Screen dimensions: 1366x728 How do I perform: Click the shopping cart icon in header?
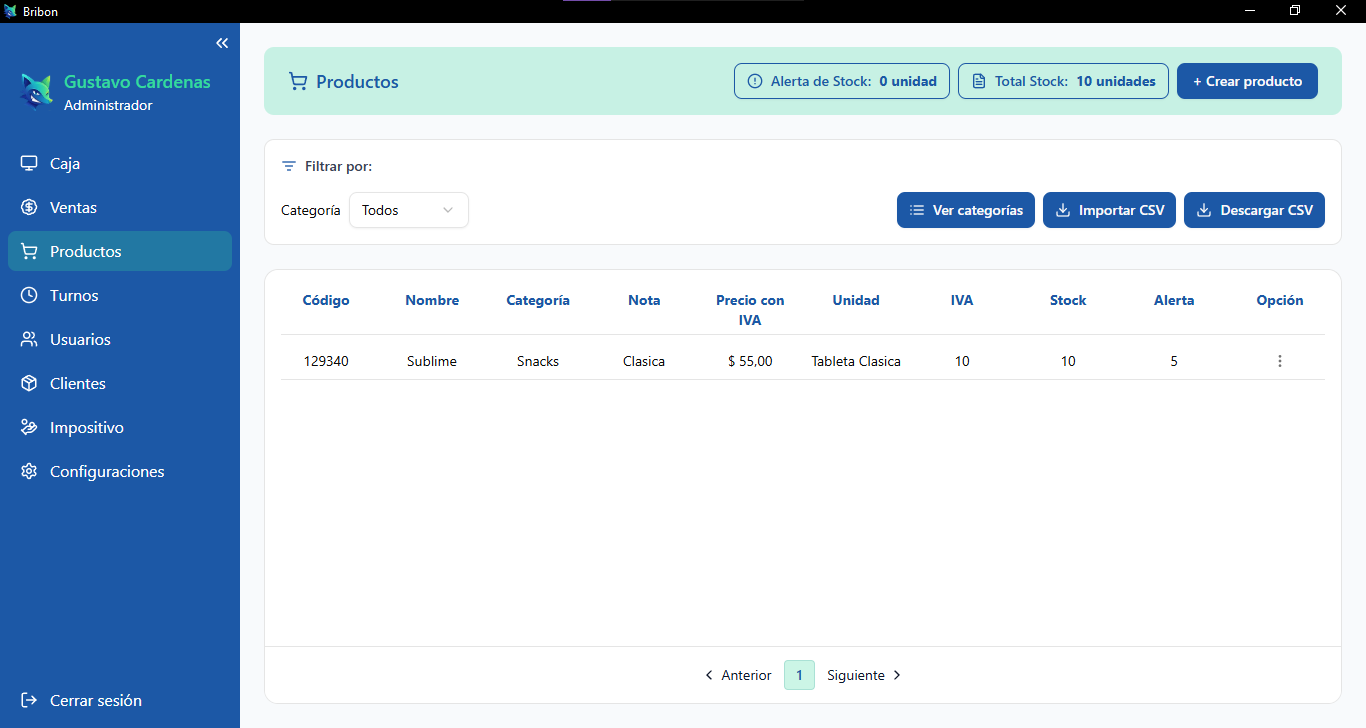(x=298, y=82)
